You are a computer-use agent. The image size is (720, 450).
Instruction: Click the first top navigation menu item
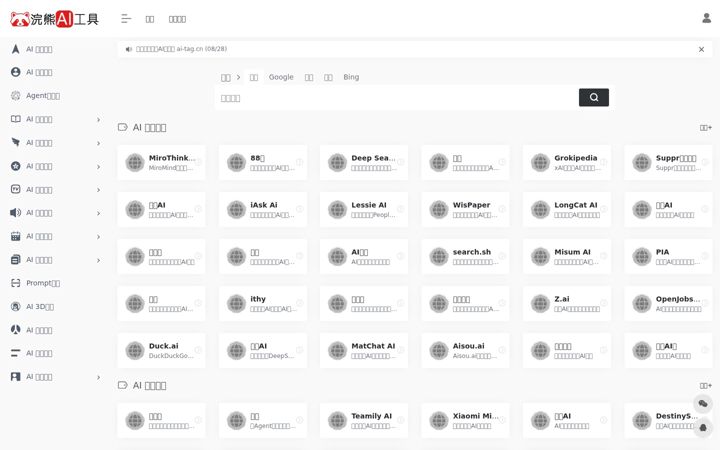tap(150, 19)
